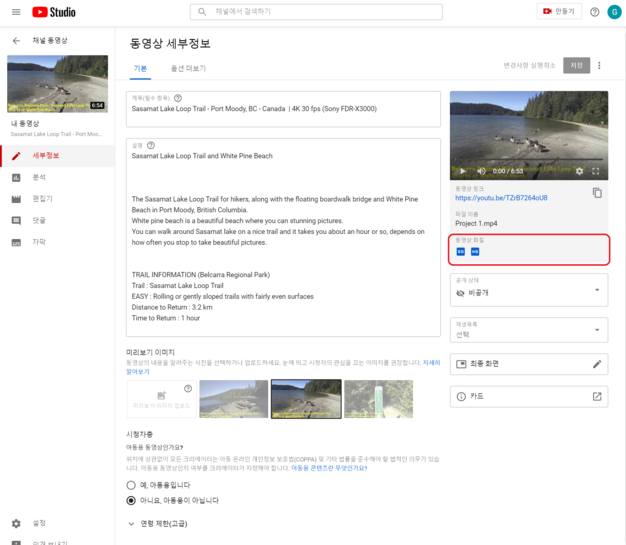This screenshot has width=626, height=545.
Task: Click the three-dot more options menu
Action: (x=600, y=66)
